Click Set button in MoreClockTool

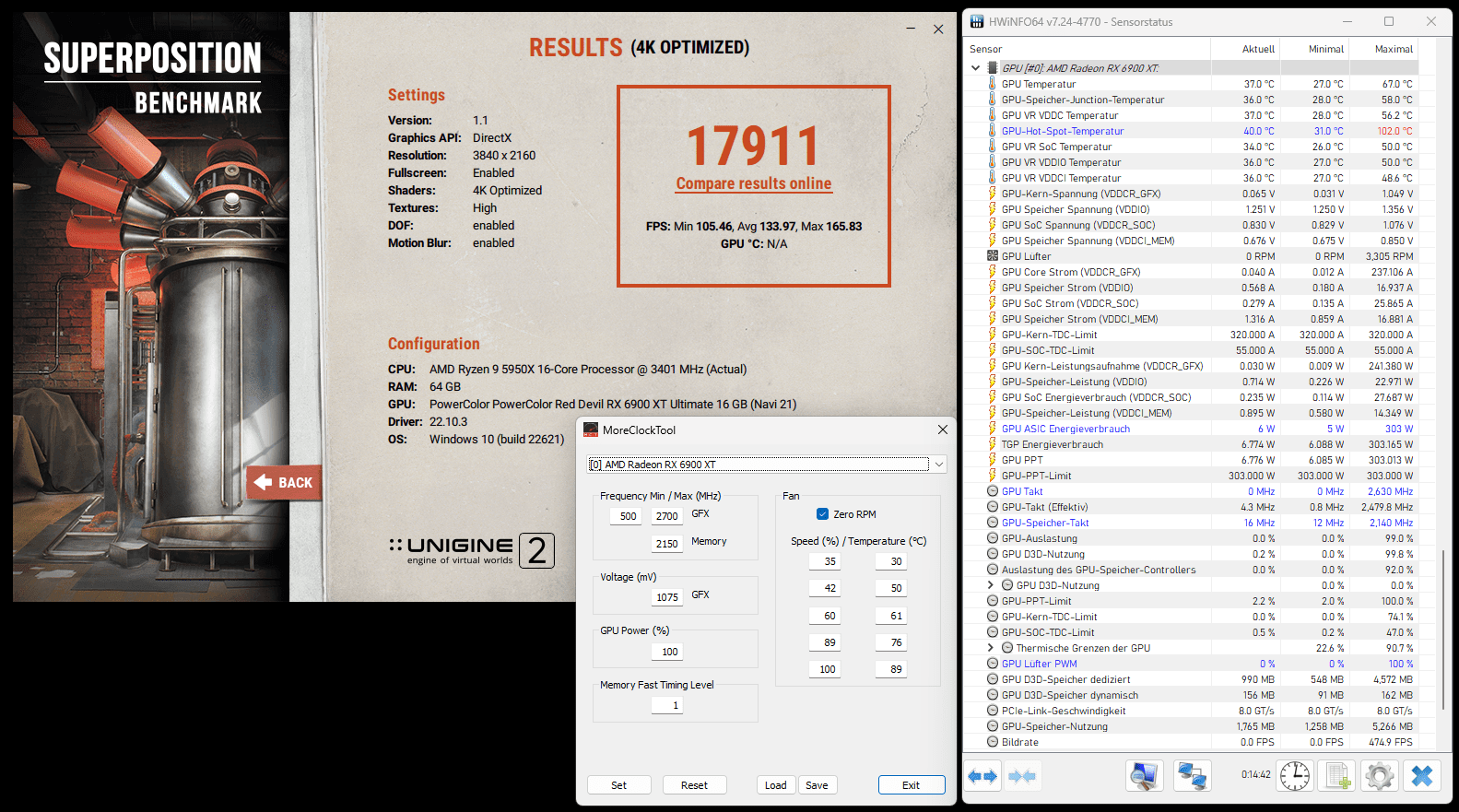pyautogui.click(x=619, y=785)
